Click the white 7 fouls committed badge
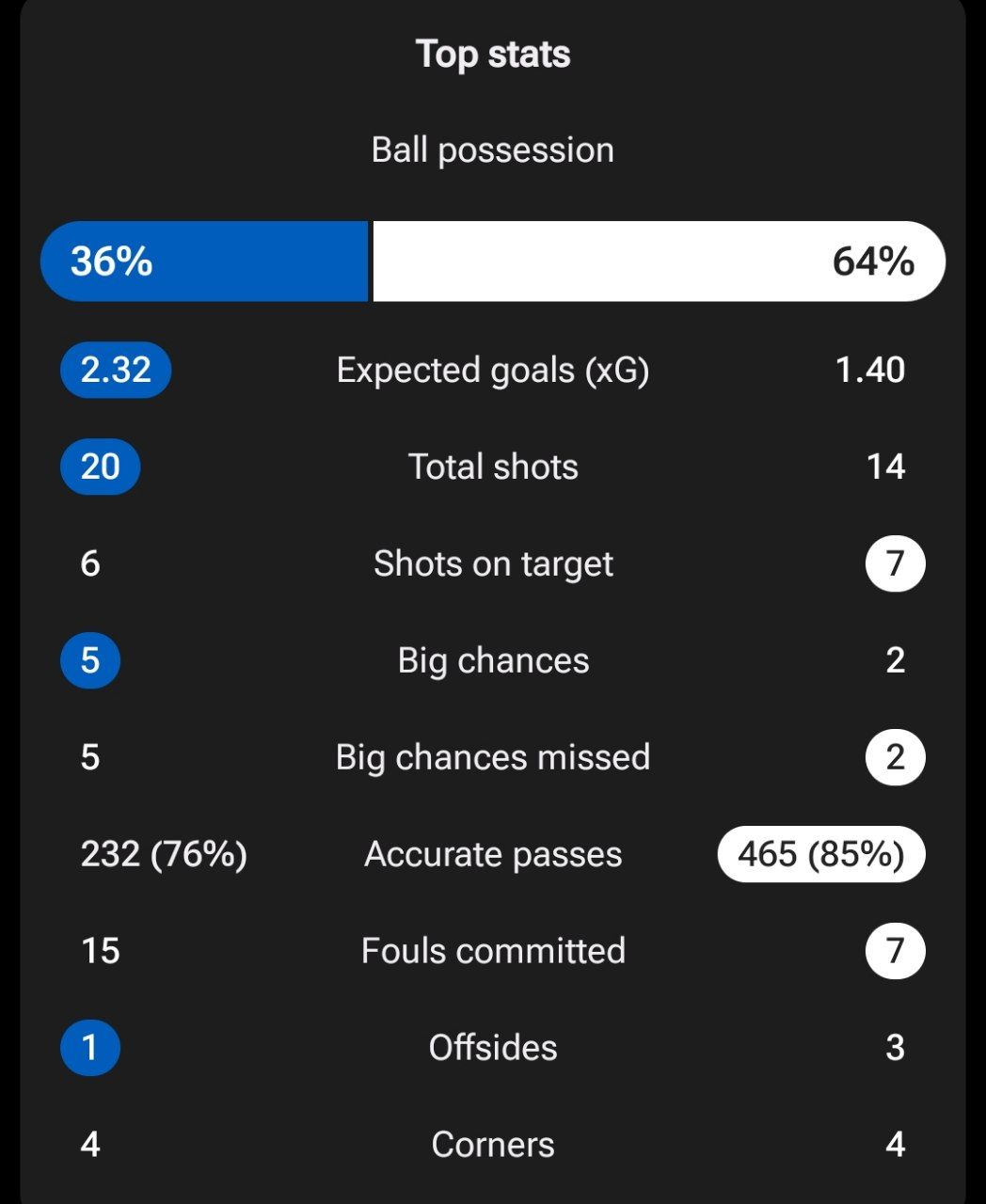Image resolution: width=986 pixels, height=1204 pixels. [896, 951]
